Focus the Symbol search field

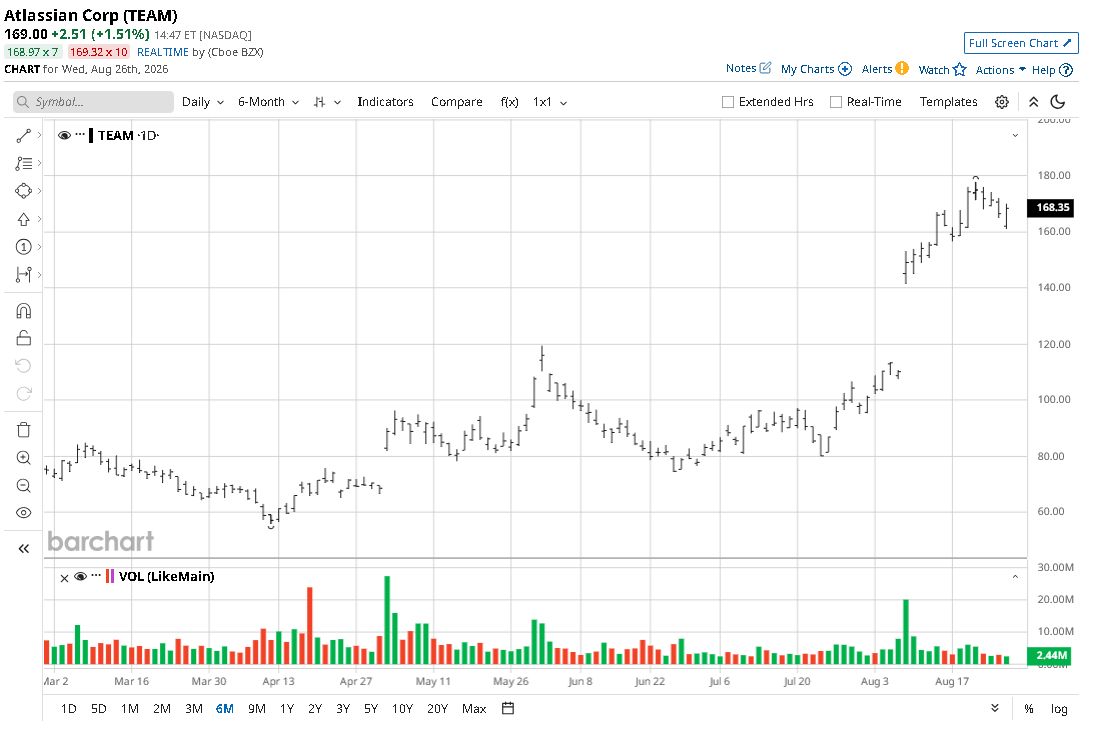[x=93, y=102]
